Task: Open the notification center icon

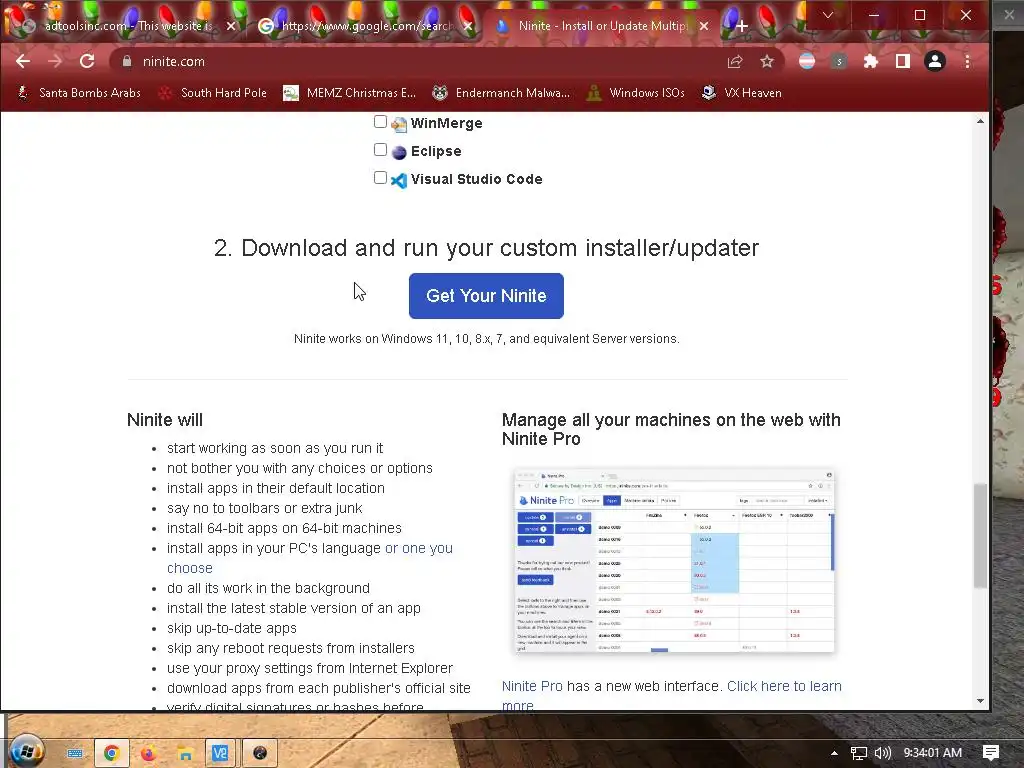Action: click(991, 753)
